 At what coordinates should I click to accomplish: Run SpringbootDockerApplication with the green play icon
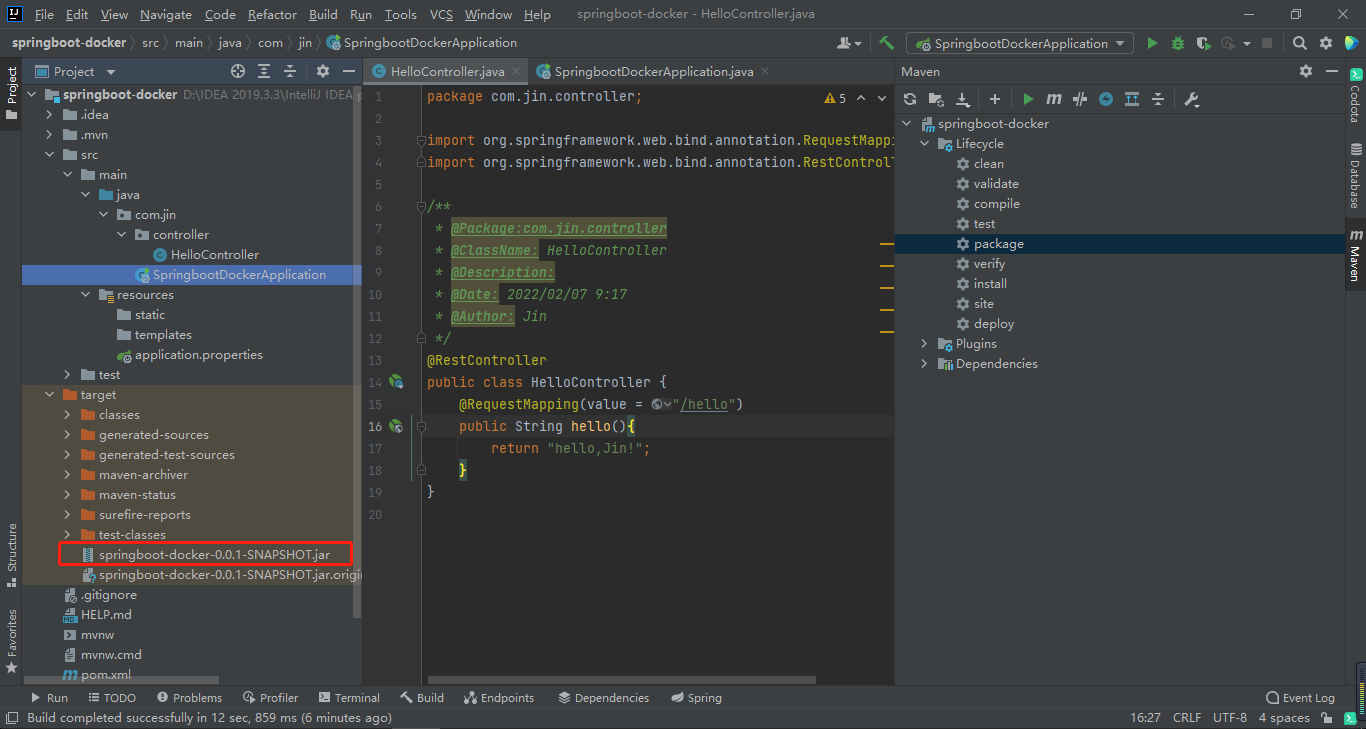(x=1152, y=43)
